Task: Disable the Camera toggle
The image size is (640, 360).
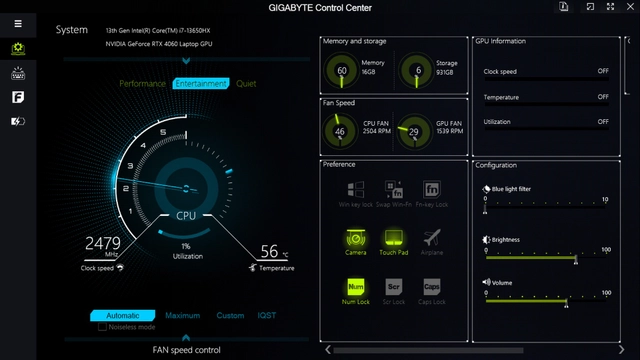Action: coord(356,238)
